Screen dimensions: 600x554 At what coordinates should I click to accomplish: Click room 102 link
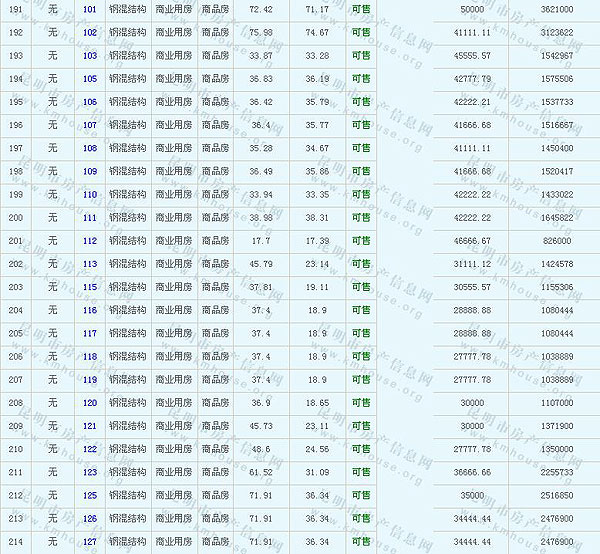click(x=90, y=32)
